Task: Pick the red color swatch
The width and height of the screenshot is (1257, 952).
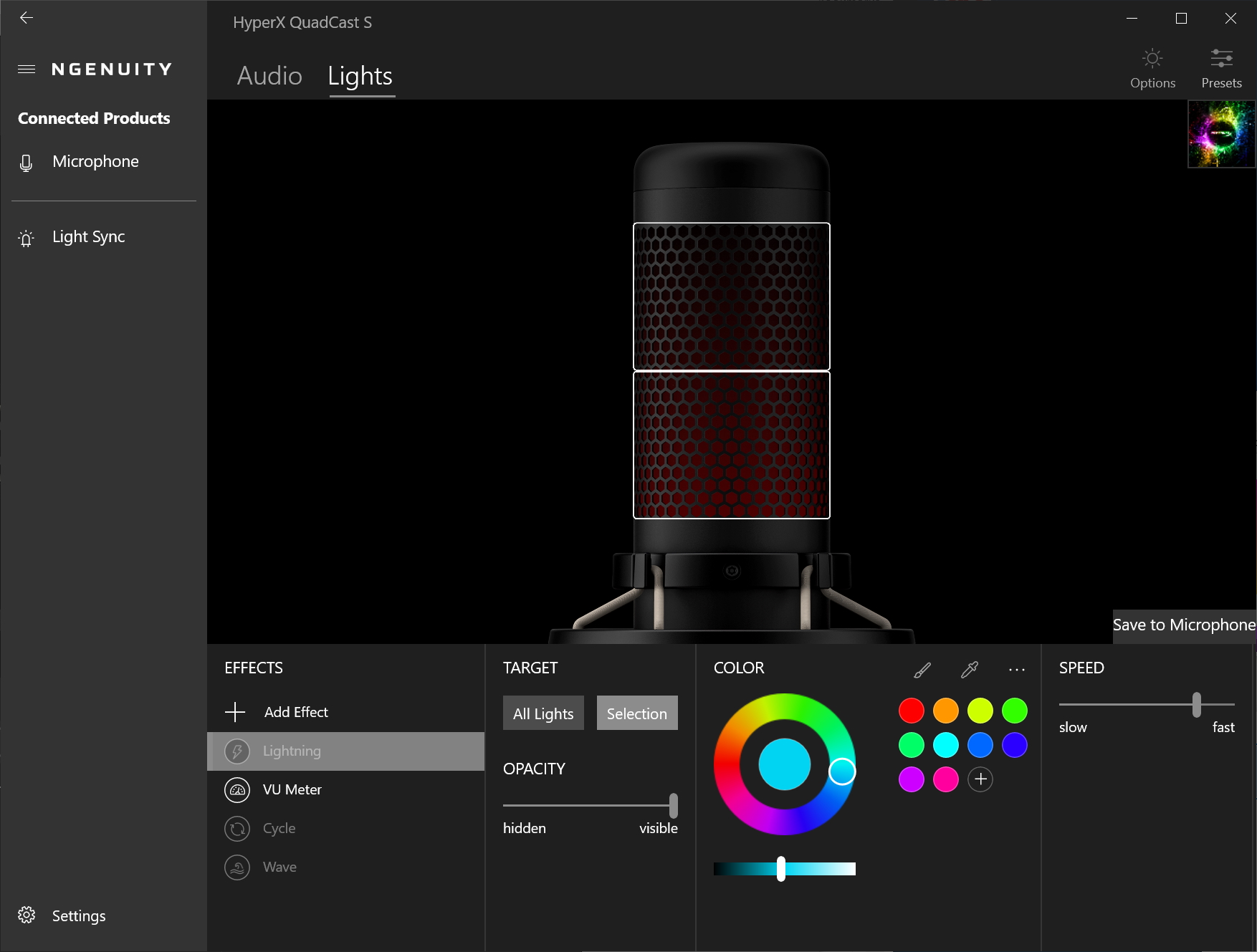Action: coord(912,711)
